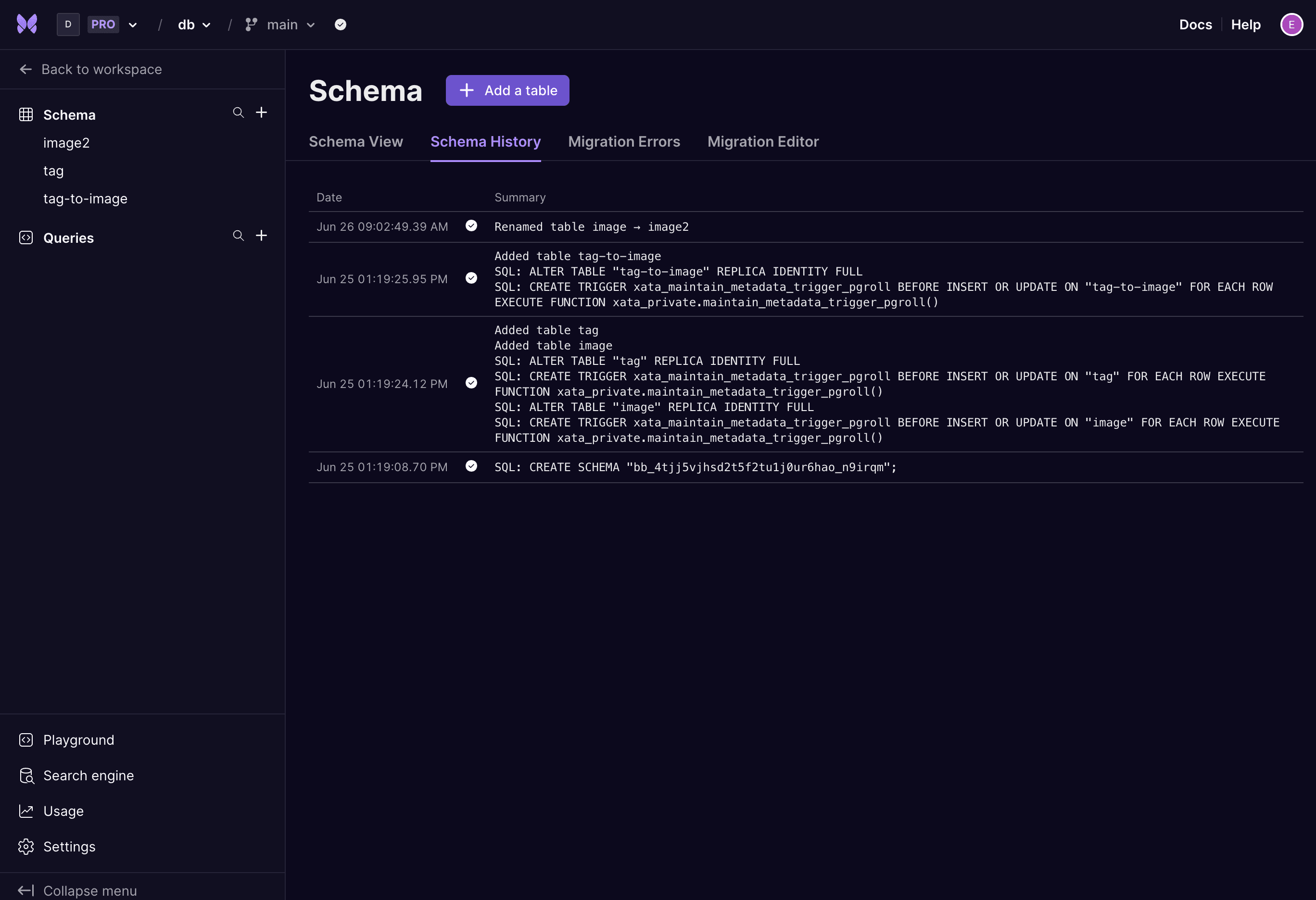Search queries with the Queries search icon

(239, 236)
